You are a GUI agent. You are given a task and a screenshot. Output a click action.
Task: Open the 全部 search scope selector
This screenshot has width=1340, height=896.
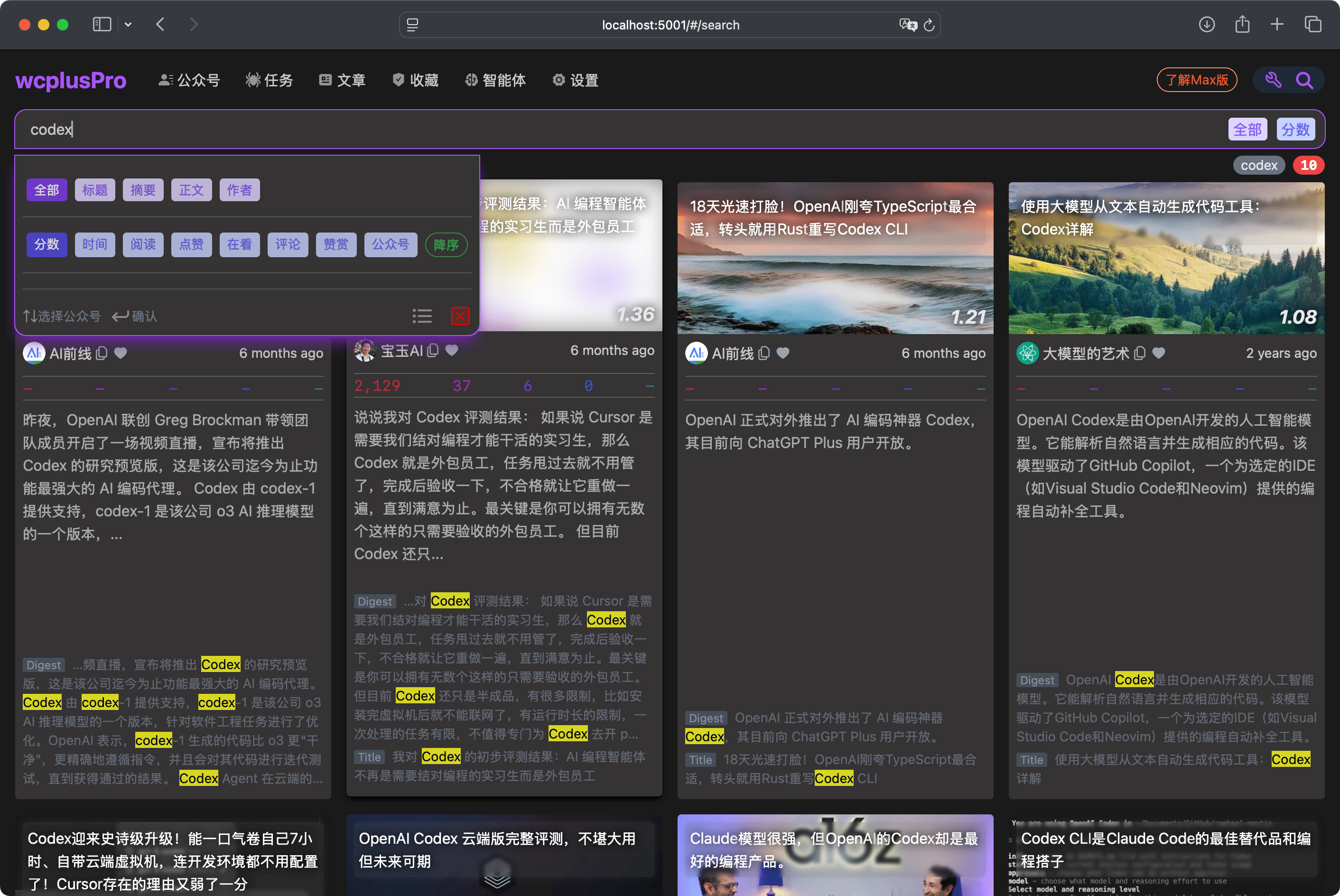coord(1247,129)
